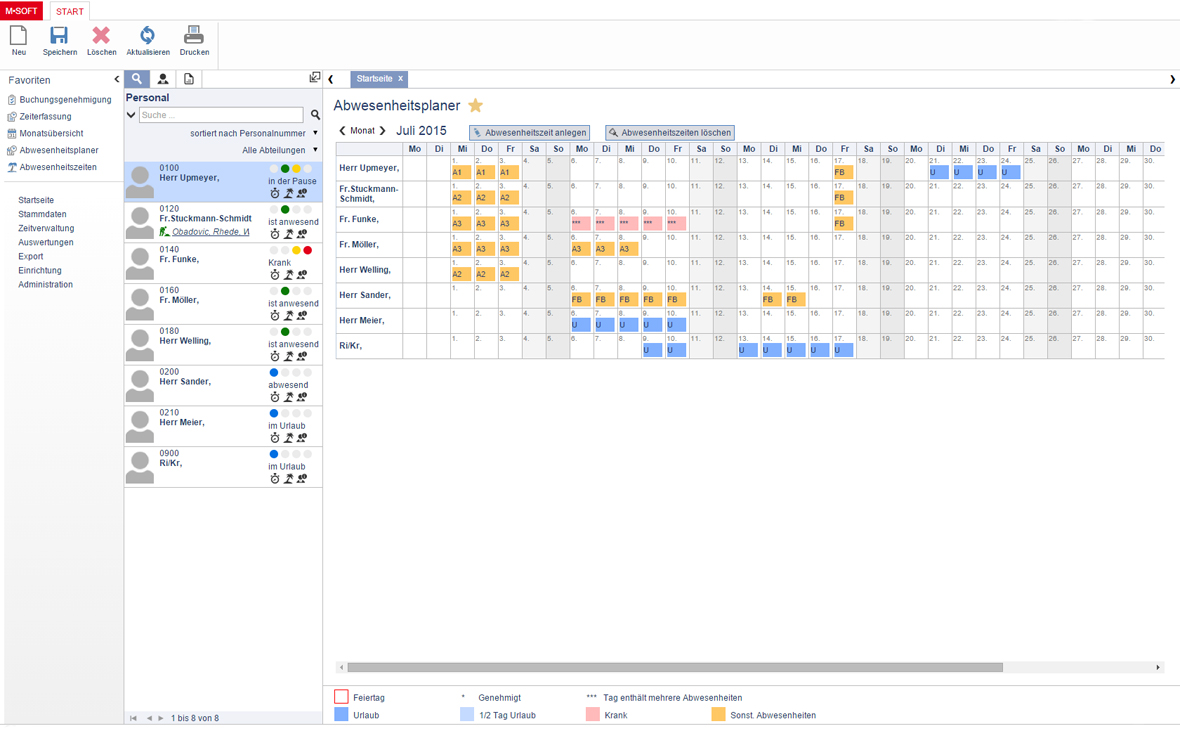Collapse the Favoriten sidebar panel
The image size is (1180, 738).
(x=116, y=80)
